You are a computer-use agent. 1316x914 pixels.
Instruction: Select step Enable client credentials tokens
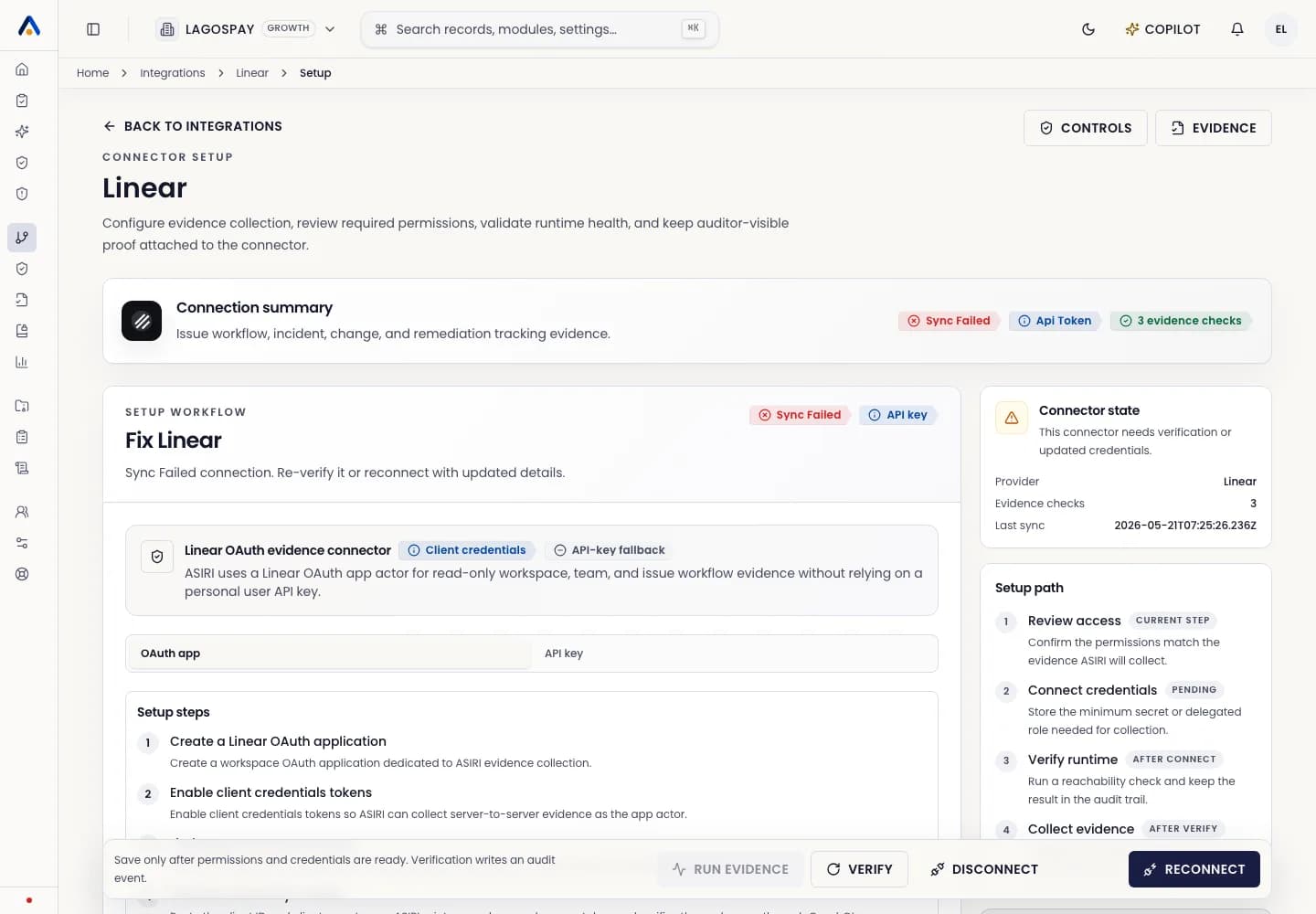(271, 792)
